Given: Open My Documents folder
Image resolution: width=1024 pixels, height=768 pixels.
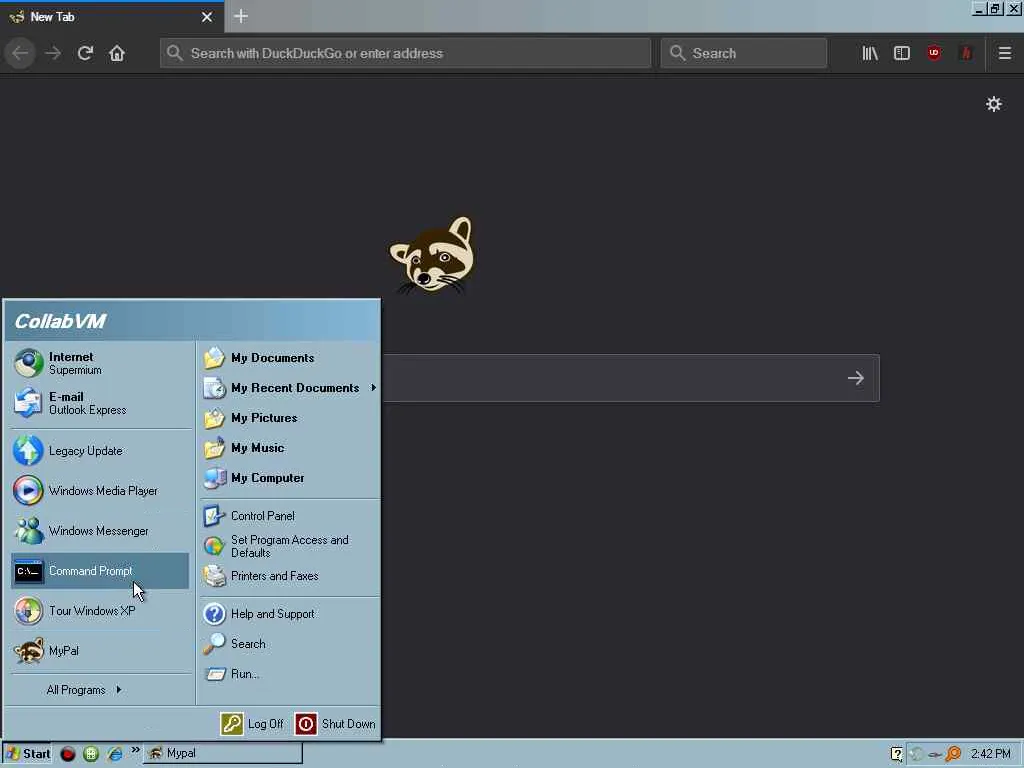Looking at the screenshot, I should tap(290, 358).
